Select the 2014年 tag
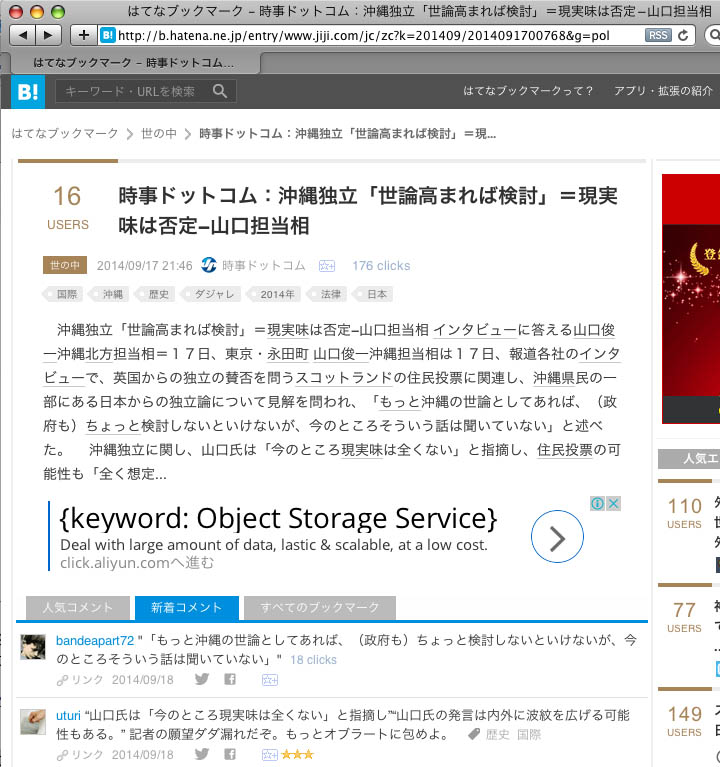 point(274,294)
